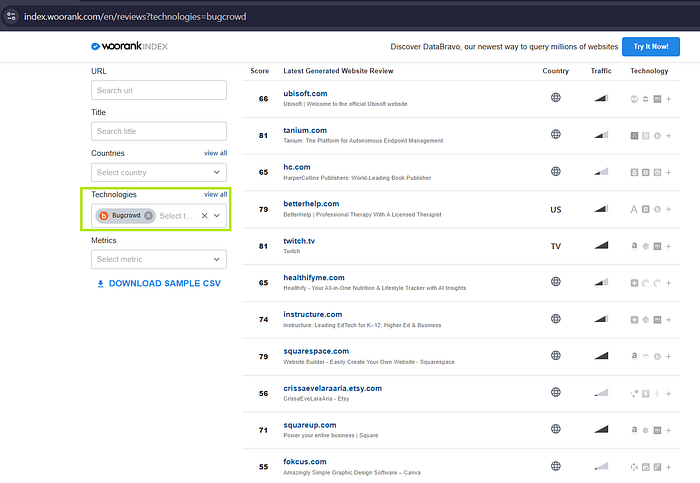Click traffic bars icon for twitch.tv
This screenshot has width=700, height=483.
pos(601,245)
